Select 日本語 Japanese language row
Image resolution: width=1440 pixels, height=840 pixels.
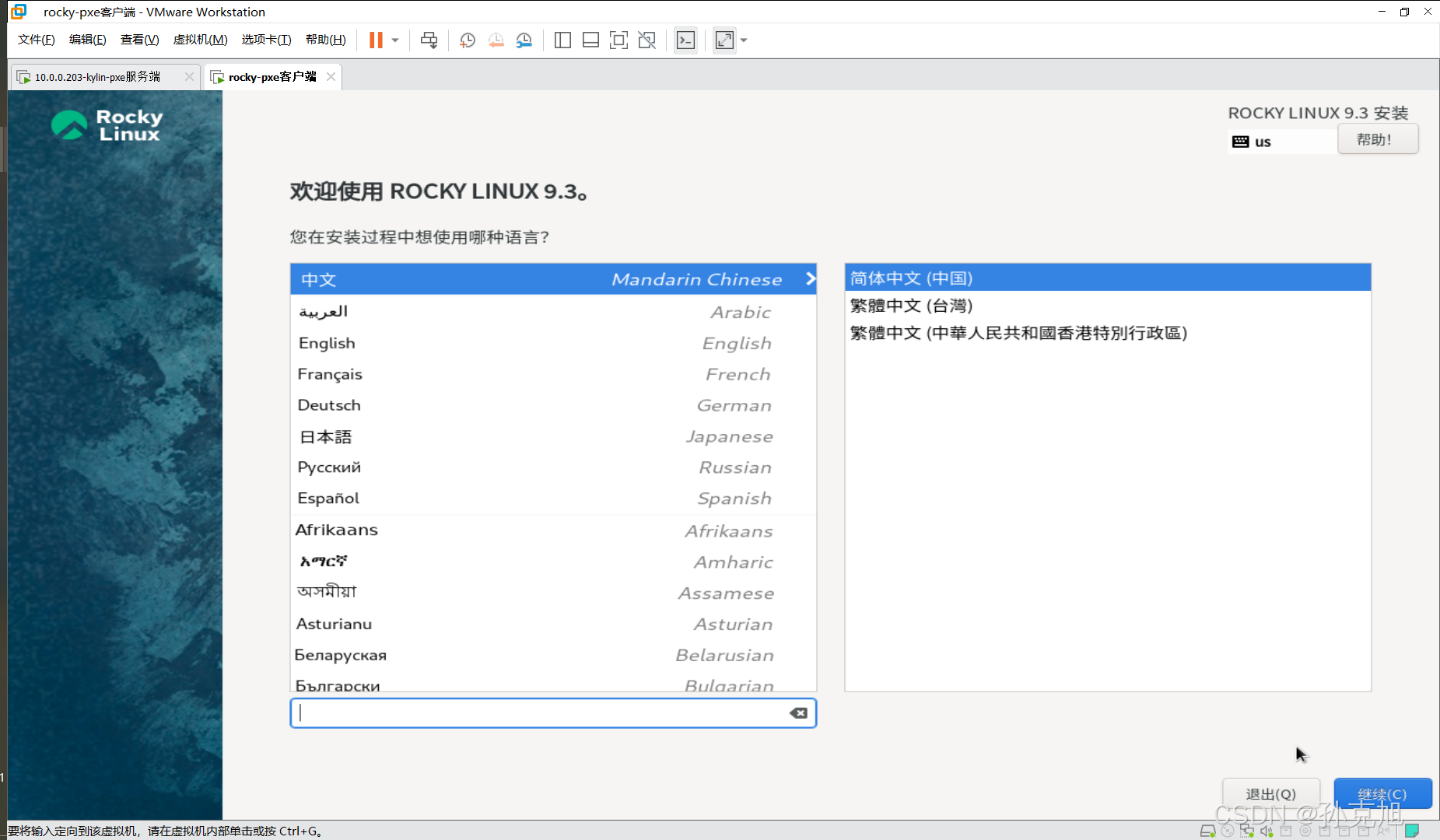pyautogui.click(x=553, y=436)
